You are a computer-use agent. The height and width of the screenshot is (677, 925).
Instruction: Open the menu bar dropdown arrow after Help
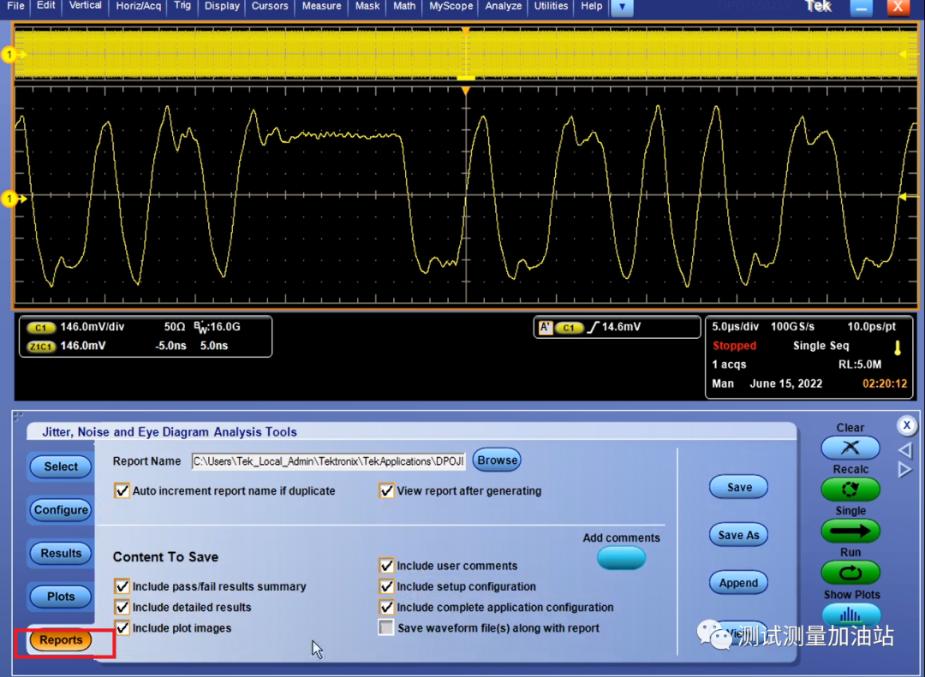[622, 7]
